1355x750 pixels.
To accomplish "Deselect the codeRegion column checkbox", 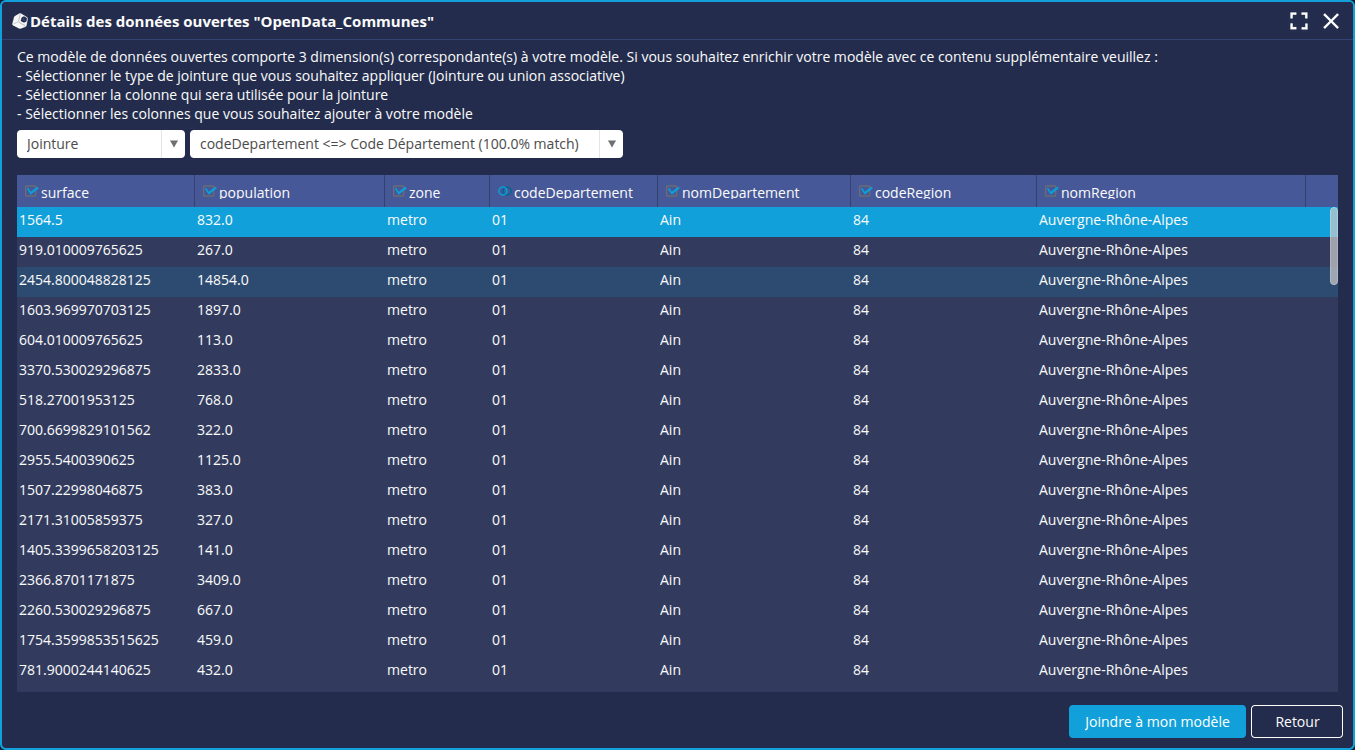I will point(865,192).
